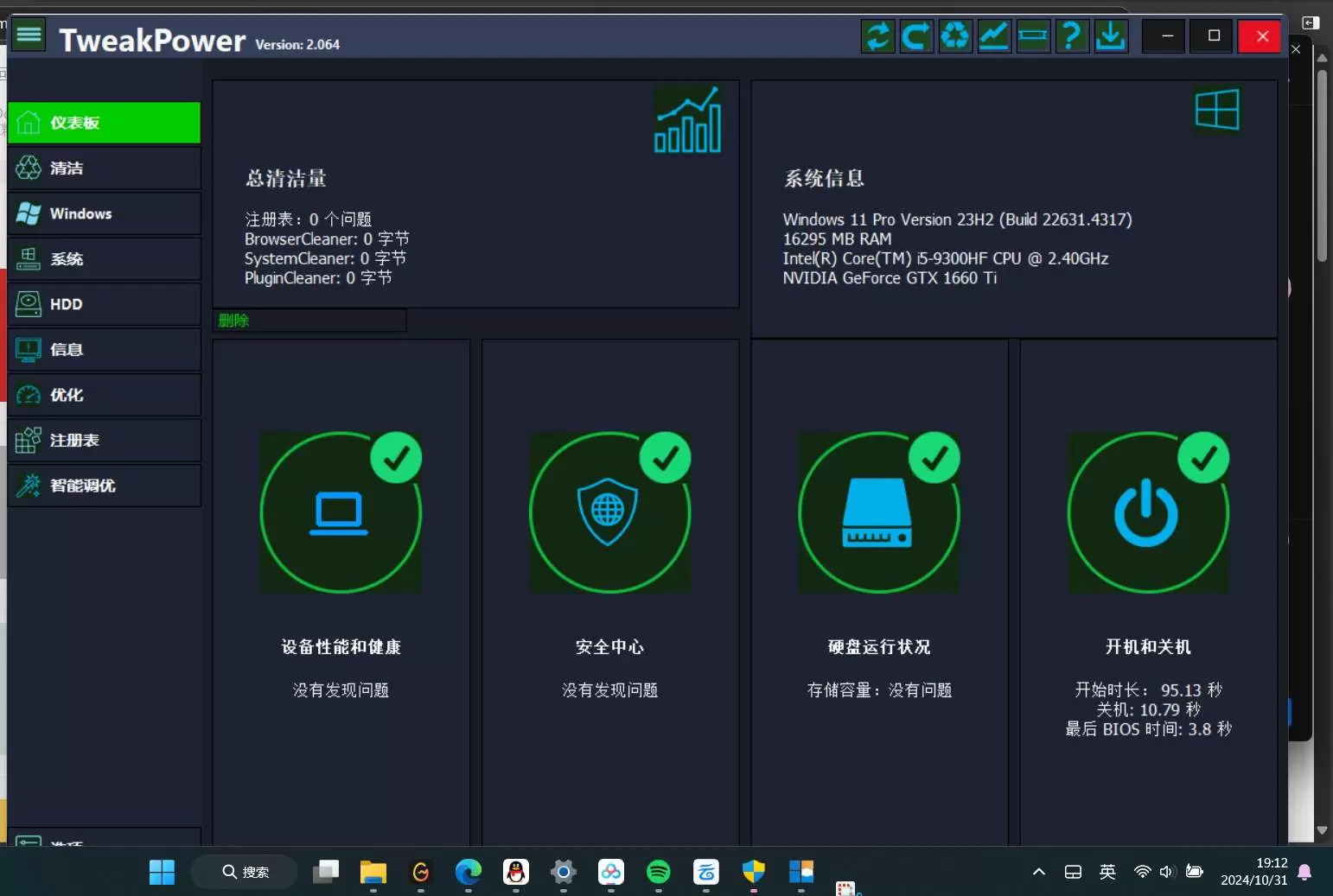Click the 开始时长: 95.13 秒 text
This screenshot has width=1333, height=896.
coord(1148,690)
